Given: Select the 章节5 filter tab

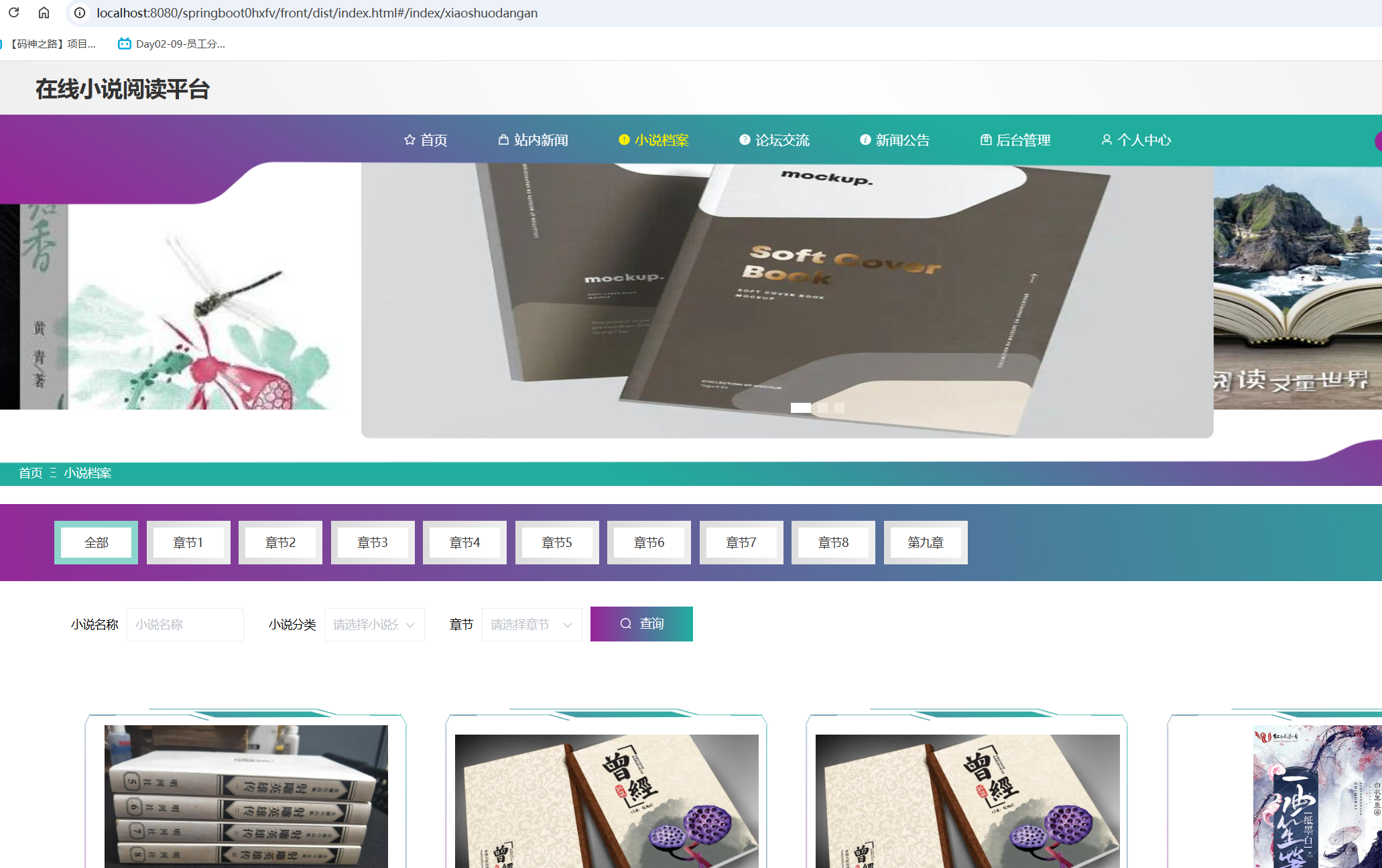Looking at the screenshot, I should tap(557, 542).
